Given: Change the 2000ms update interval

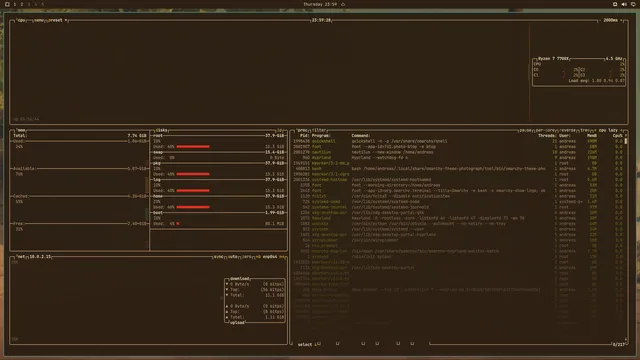Looking at the screenshot, I should point(612,20).
